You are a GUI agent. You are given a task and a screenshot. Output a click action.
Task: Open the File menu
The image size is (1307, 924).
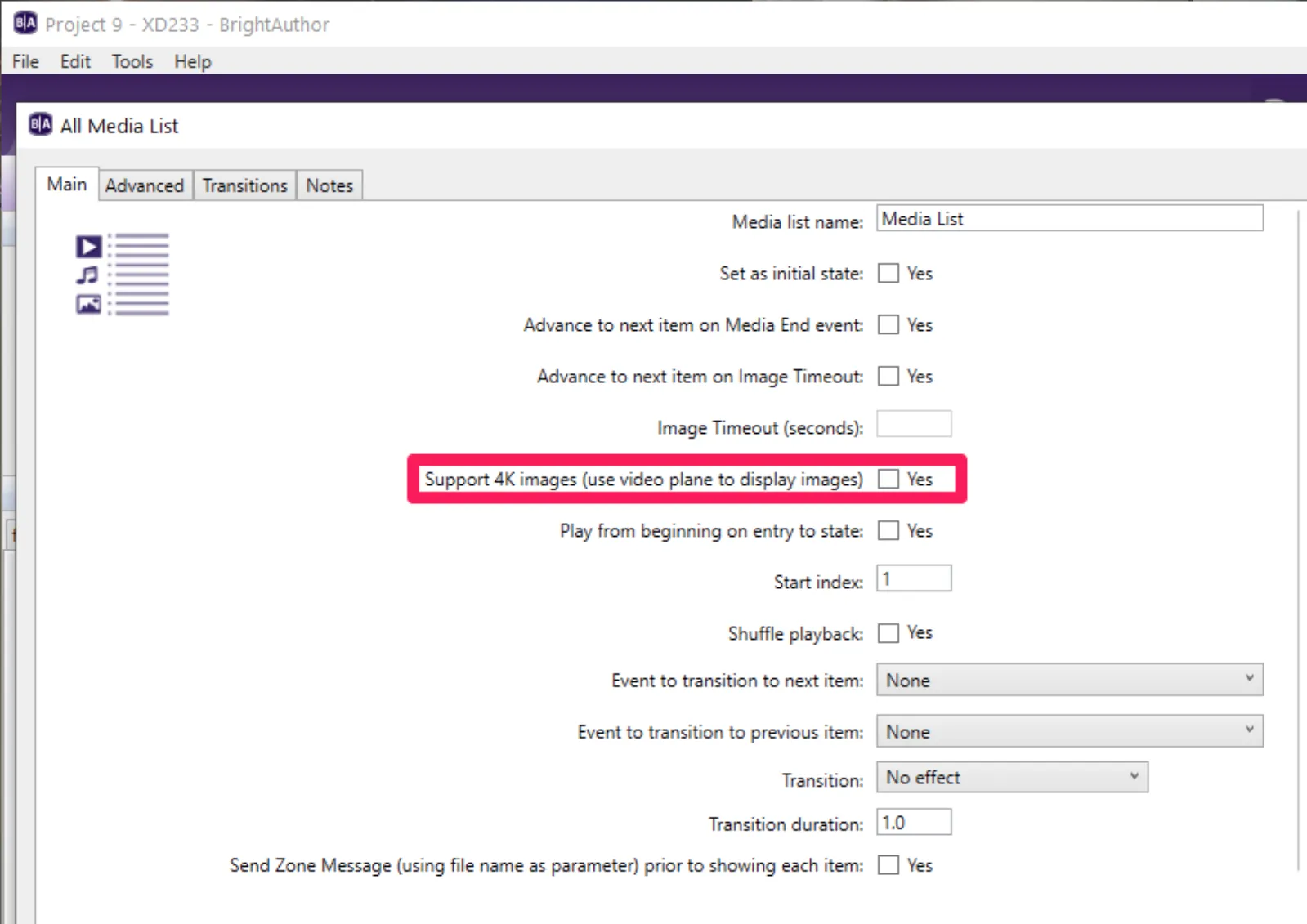(x=25, y=61)
